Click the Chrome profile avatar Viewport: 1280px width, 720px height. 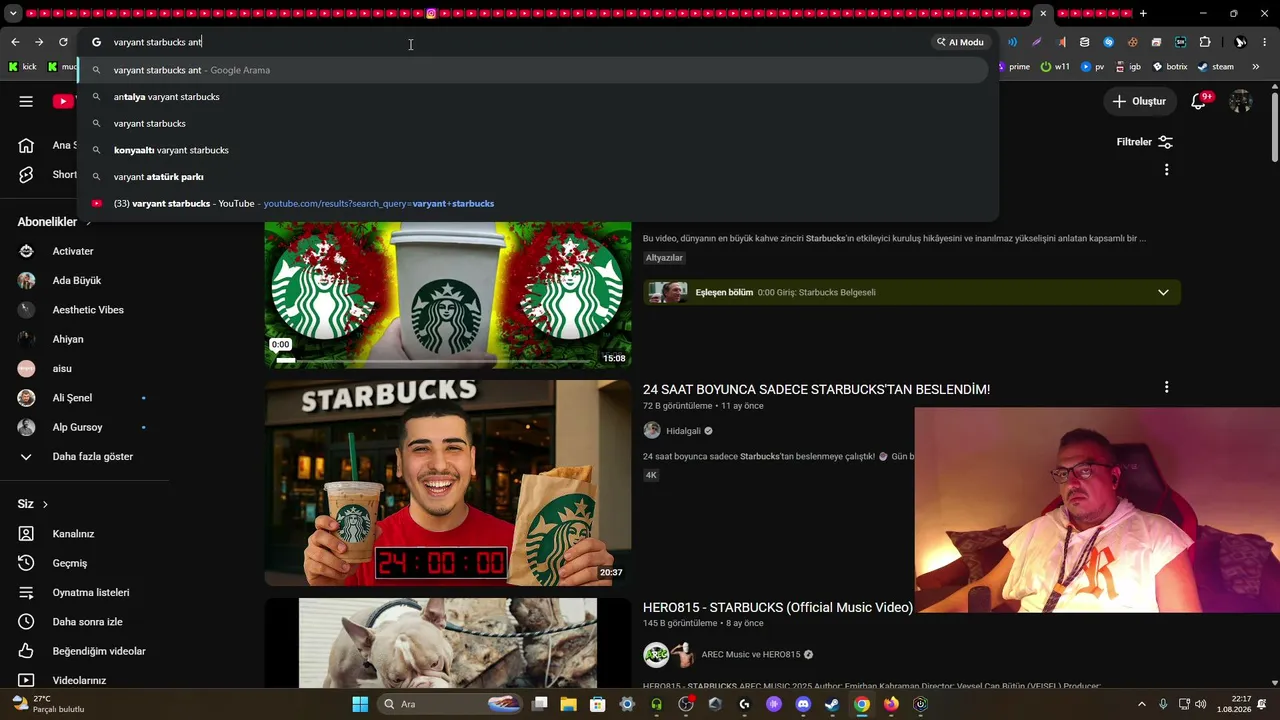click(x=1240, y=42)
